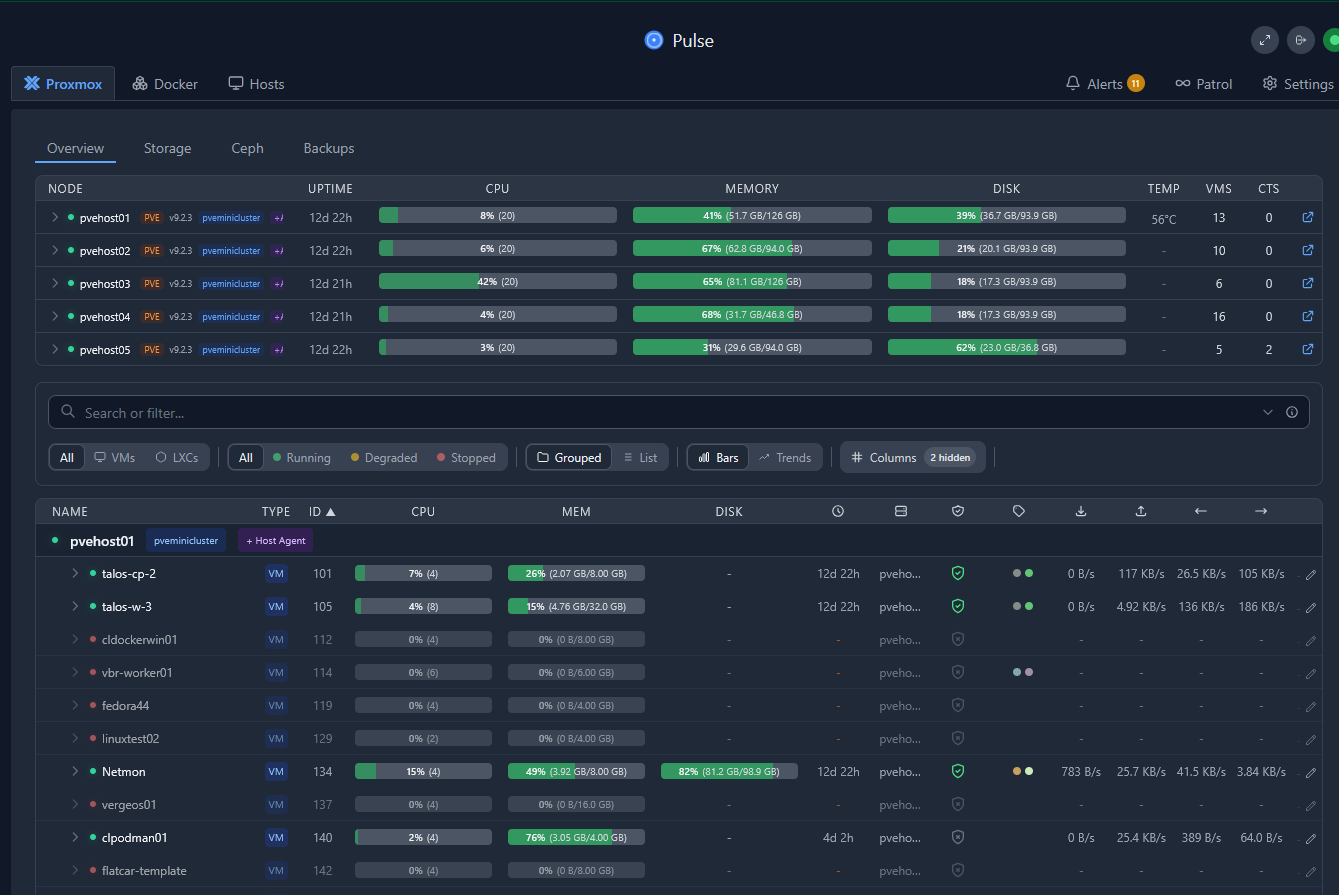Sort by uptime clock column icon

coord(838,511)
